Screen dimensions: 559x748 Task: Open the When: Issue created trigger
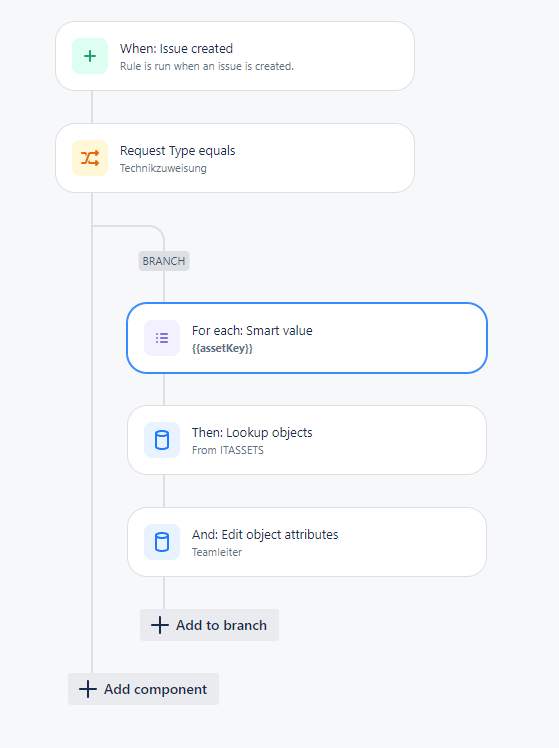[x=235, y=56]
